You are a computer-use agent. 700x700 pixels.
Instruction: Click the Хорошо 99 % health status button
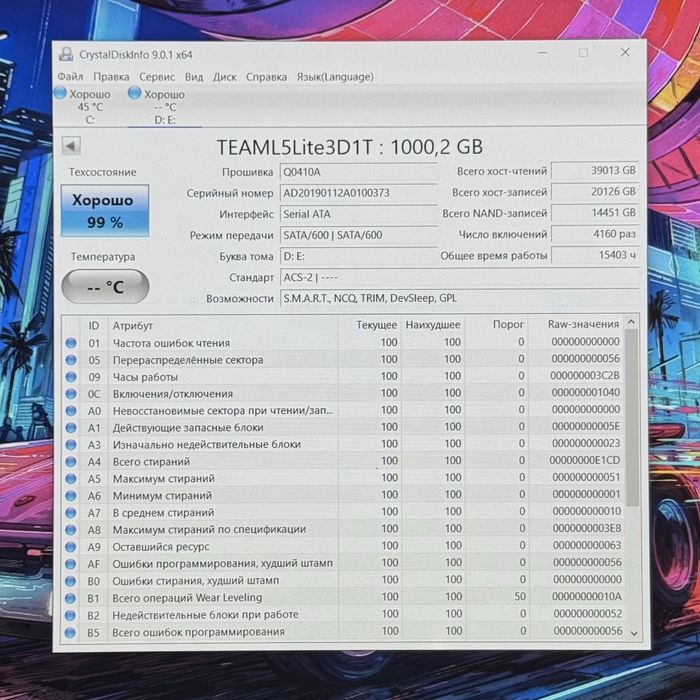[x=105, y=210]
